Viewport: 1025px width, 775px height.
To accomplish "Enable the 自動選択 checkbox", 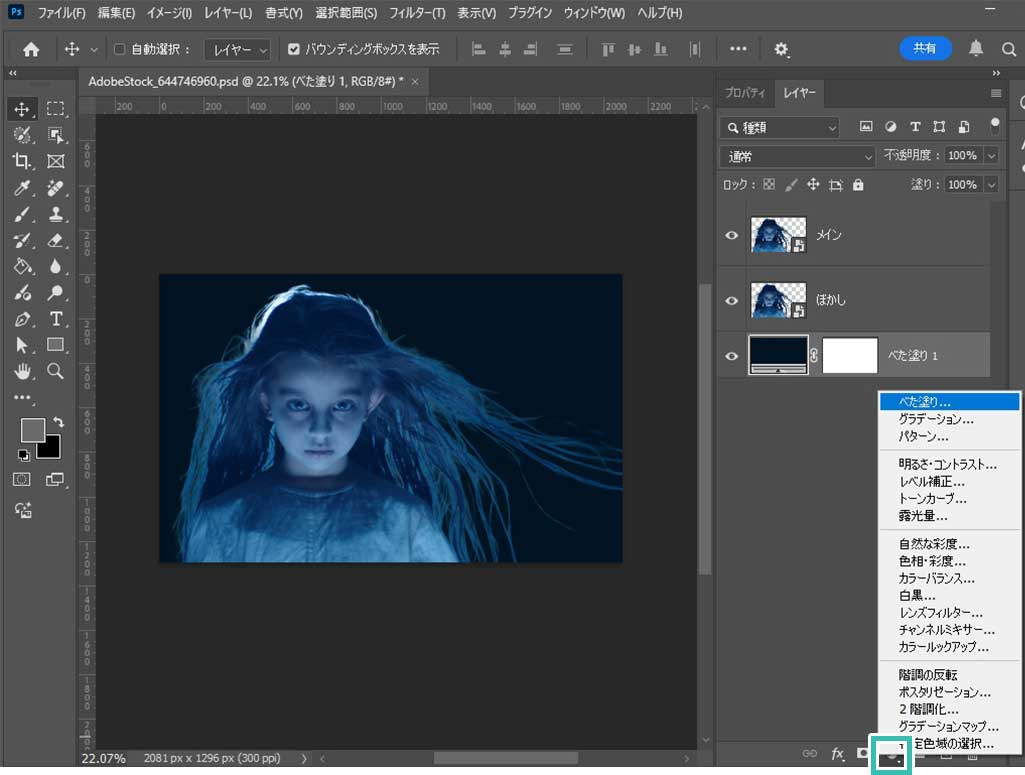I will point(120,49).
